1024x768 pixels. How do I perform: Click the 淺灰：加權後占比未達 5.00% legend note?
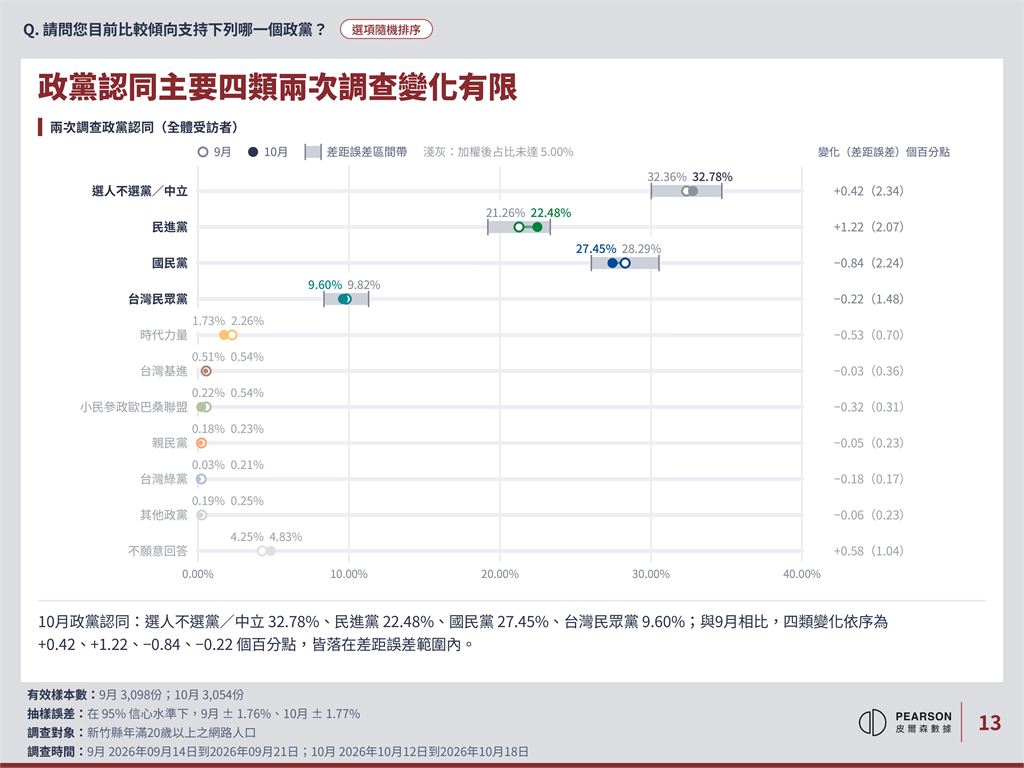tap(498, 152)
